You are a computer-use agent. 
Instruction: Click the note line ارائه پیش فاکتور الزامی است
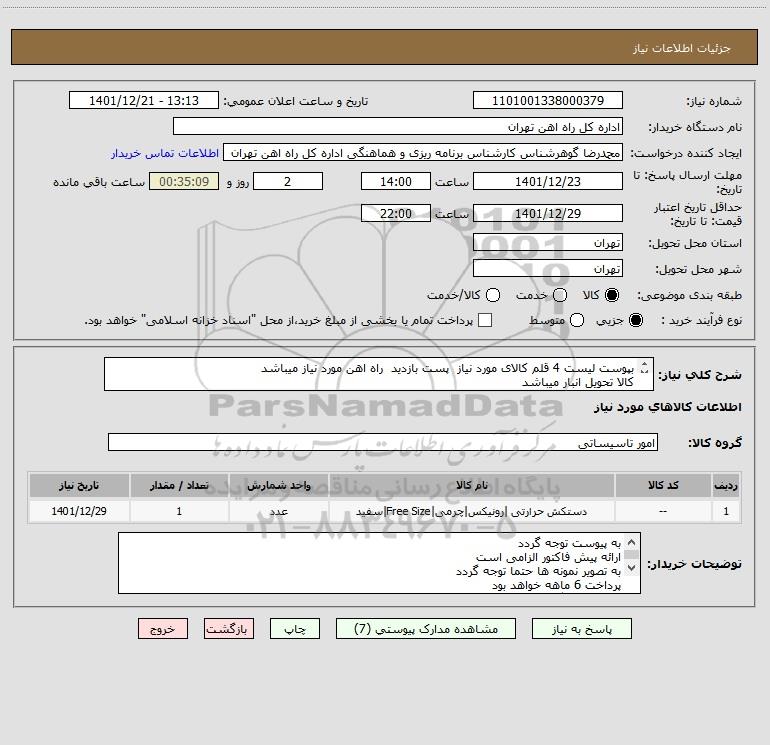tap(549, 557)
